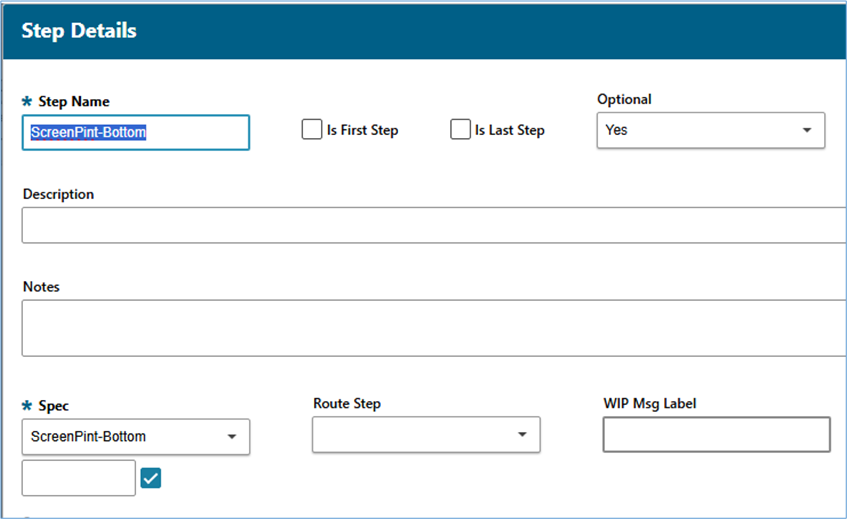The width and height of the screenshot is (847, 519).
Task: Uncheck the blue checkbox below the Spec dropdown
Action: click(x=151, y=478)
